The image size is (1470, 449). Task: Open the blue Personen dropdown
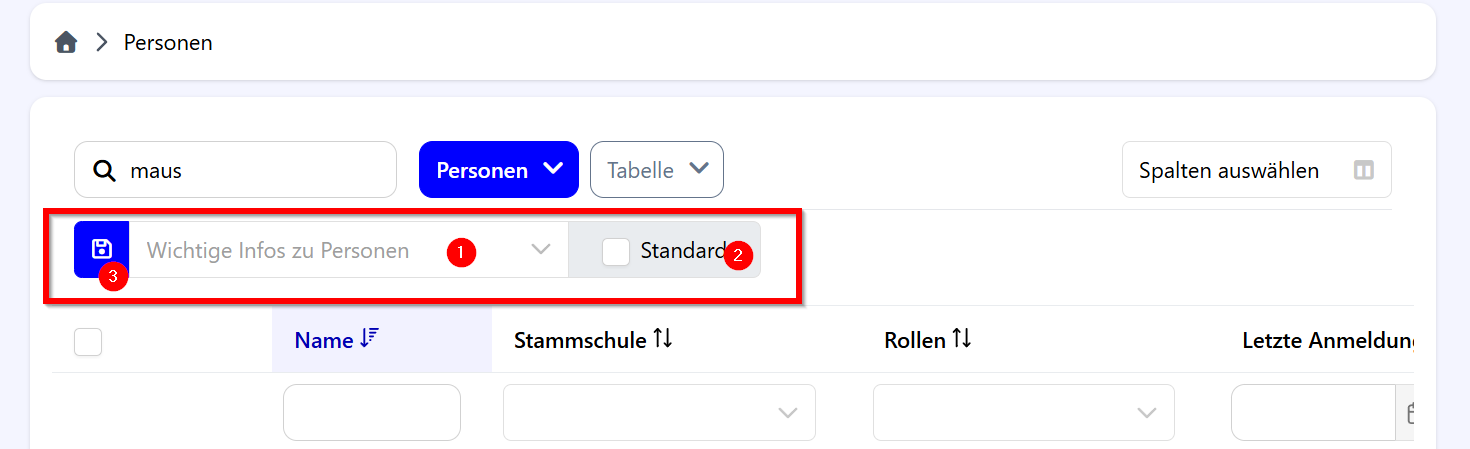coord(498,170)
